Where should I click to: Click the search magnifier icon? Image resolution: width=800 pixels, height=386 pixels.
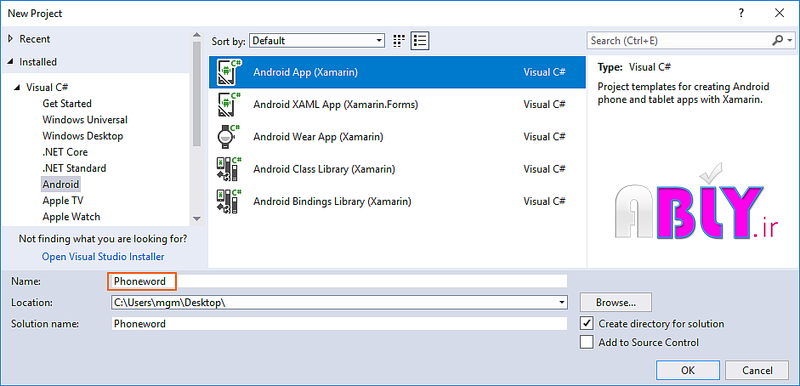(x=778, y=40)
